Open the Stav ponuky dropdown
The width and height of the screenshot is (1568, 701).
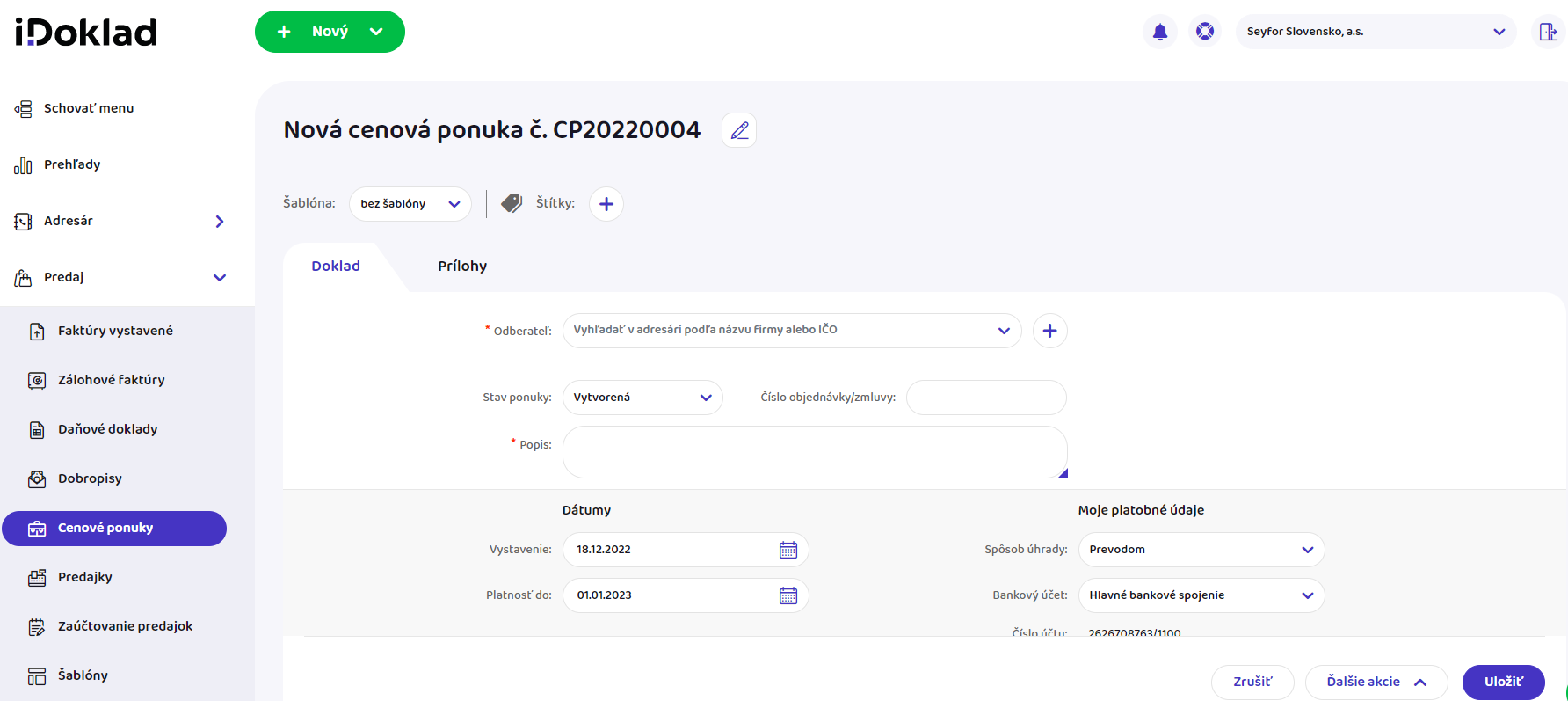click(x=642, y=398)
